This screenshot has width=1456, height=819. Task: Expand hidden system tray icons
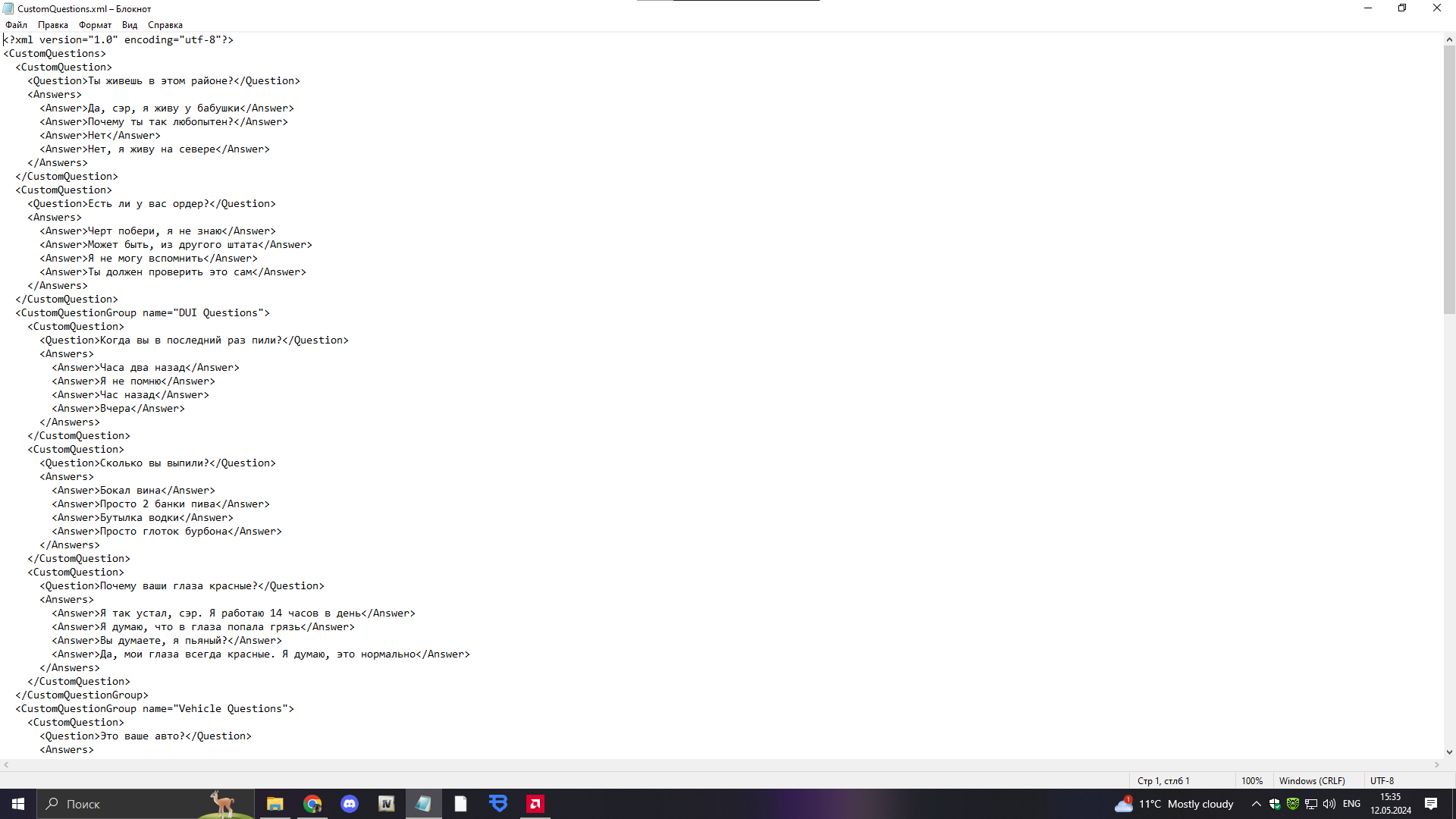(1257, 804)
